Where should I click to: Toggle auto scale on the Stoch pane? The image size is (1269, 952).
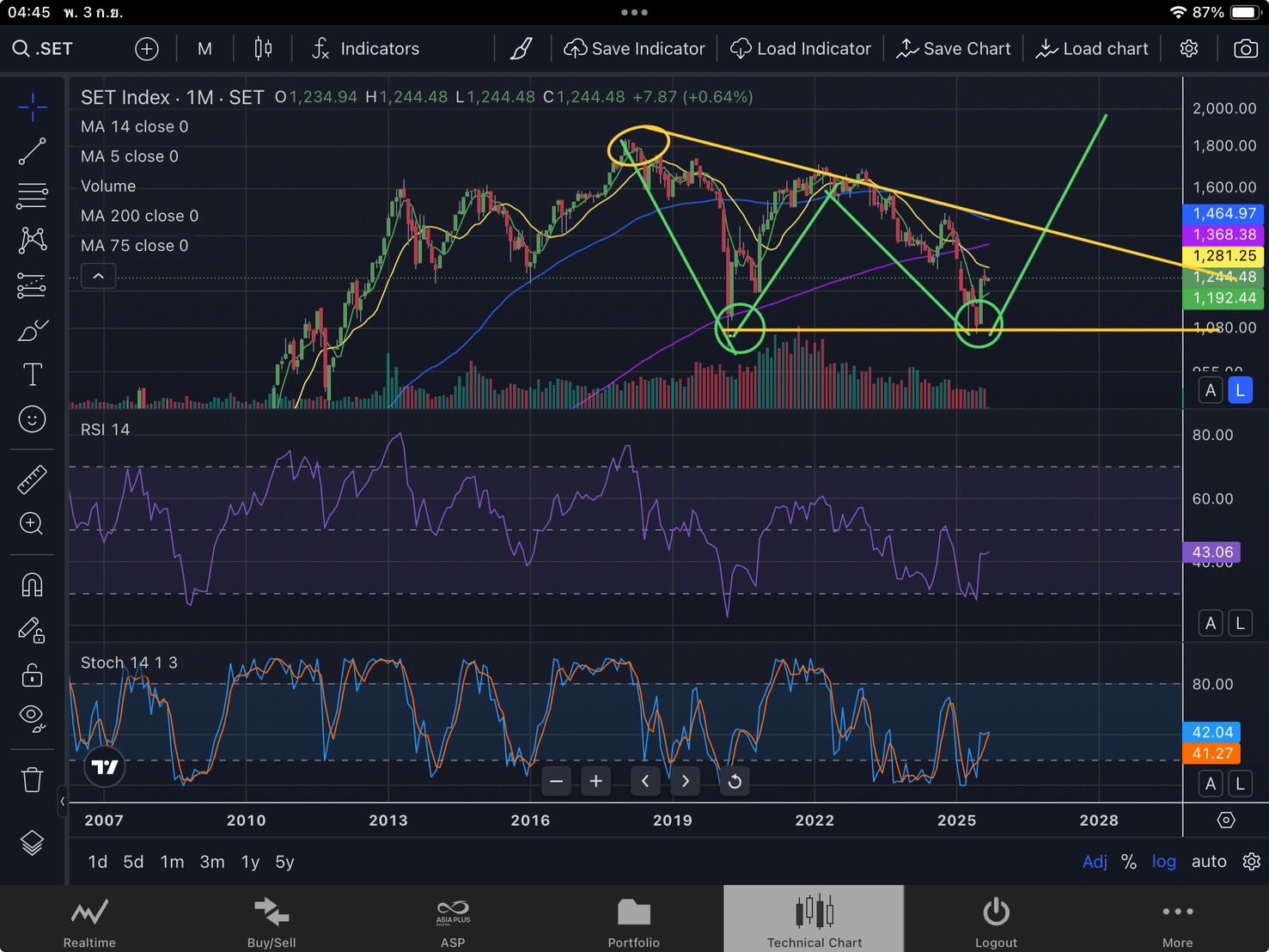pos(1211,783)
